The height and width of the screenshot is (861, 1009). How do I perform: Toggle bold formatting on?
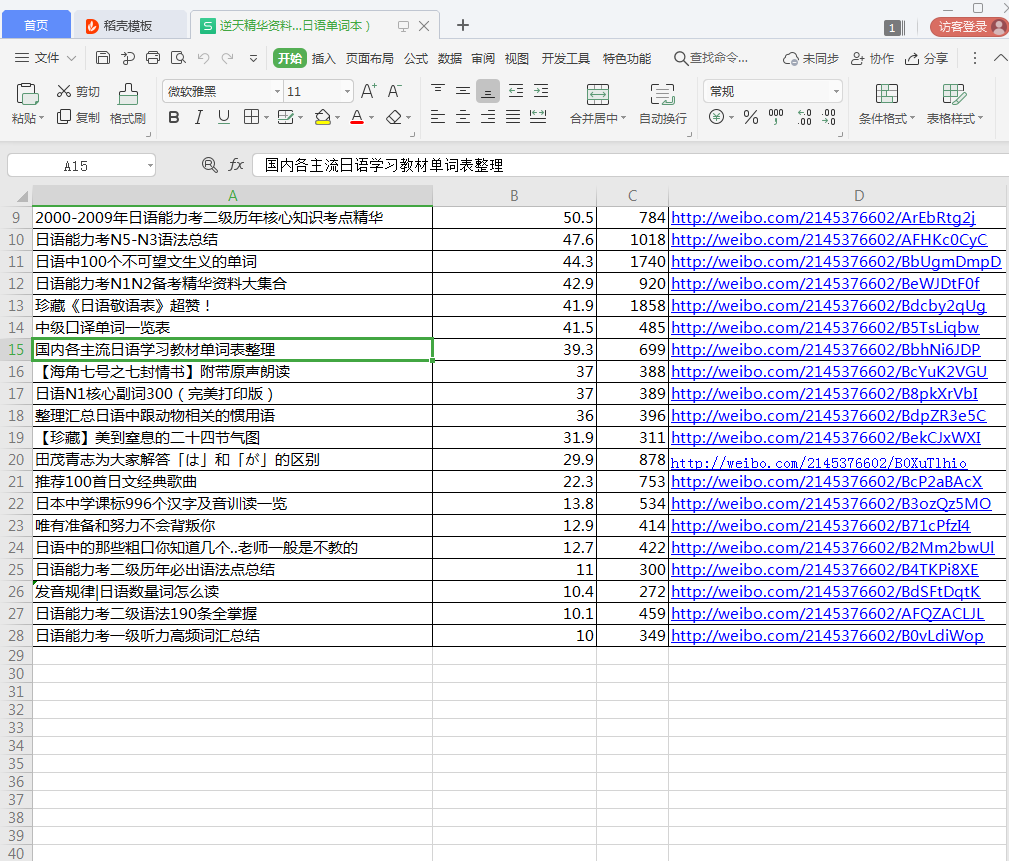coord(173,118)
